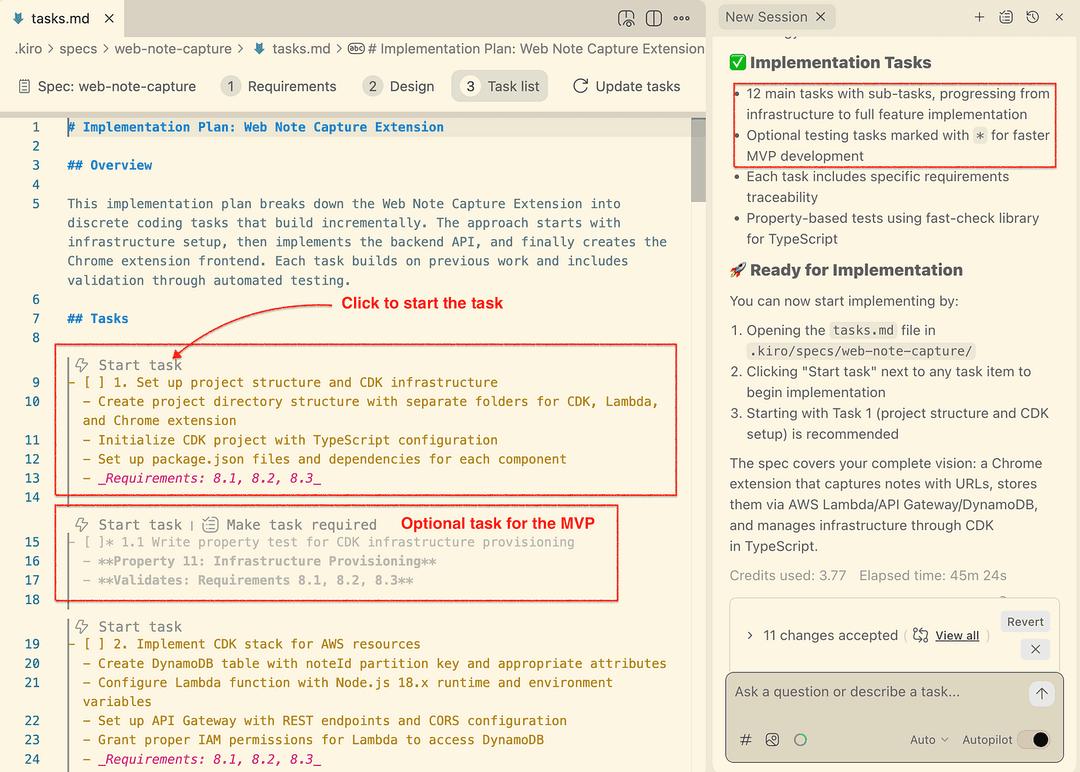Click lightning icon beside task 2 Start task
The width and height of the screenshot is (1080, 772).
(x=82, y=627)
